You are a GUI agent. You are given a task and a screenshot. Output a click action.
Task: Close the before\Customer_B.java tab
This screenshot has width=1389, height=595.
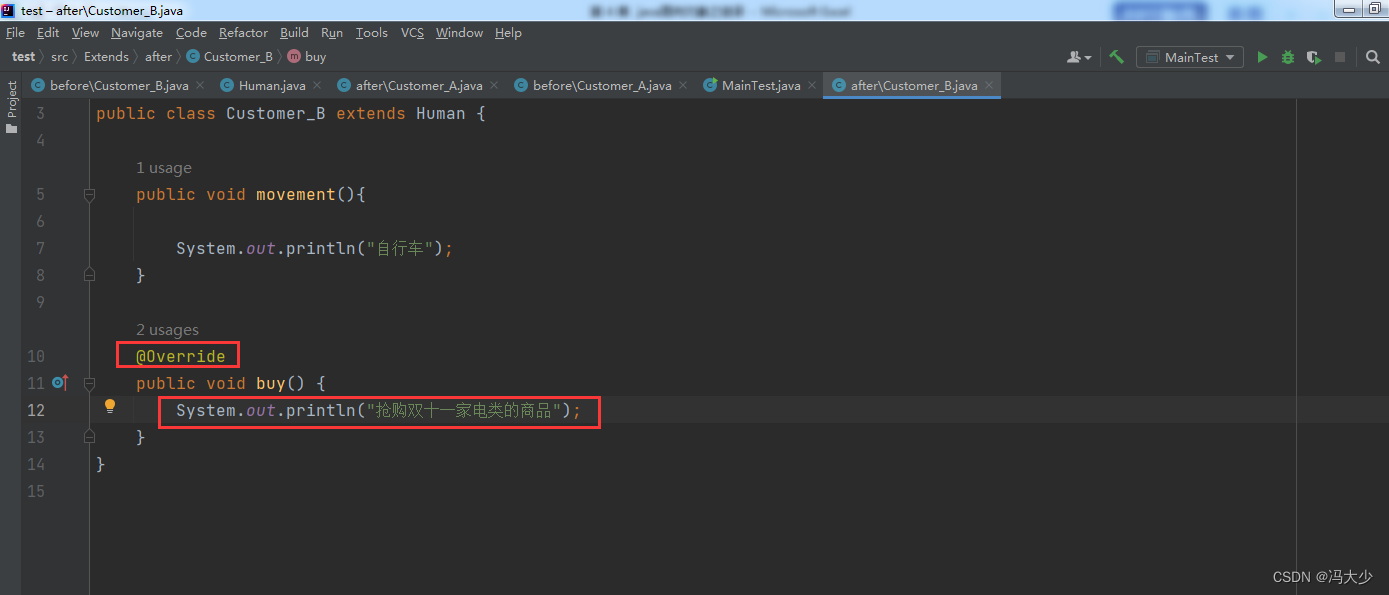point(200,86)
